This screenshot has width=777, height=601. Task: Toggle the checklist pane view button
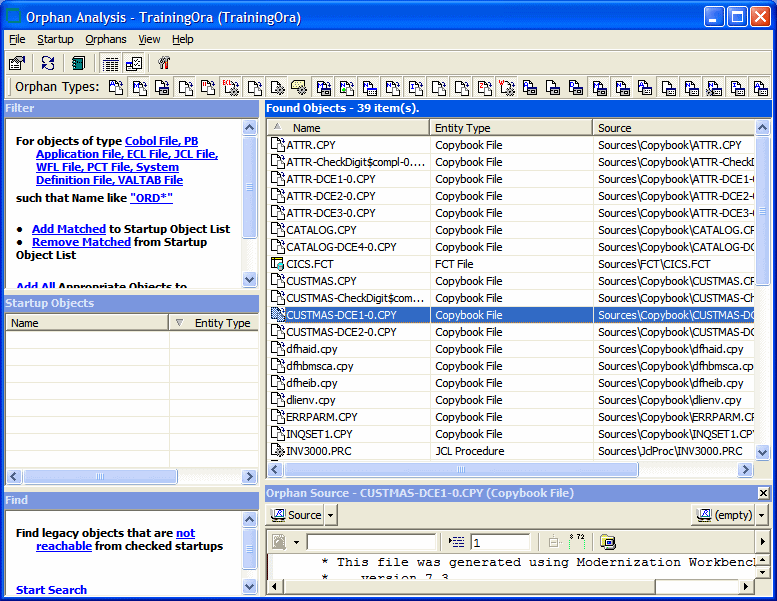[134, 63]
